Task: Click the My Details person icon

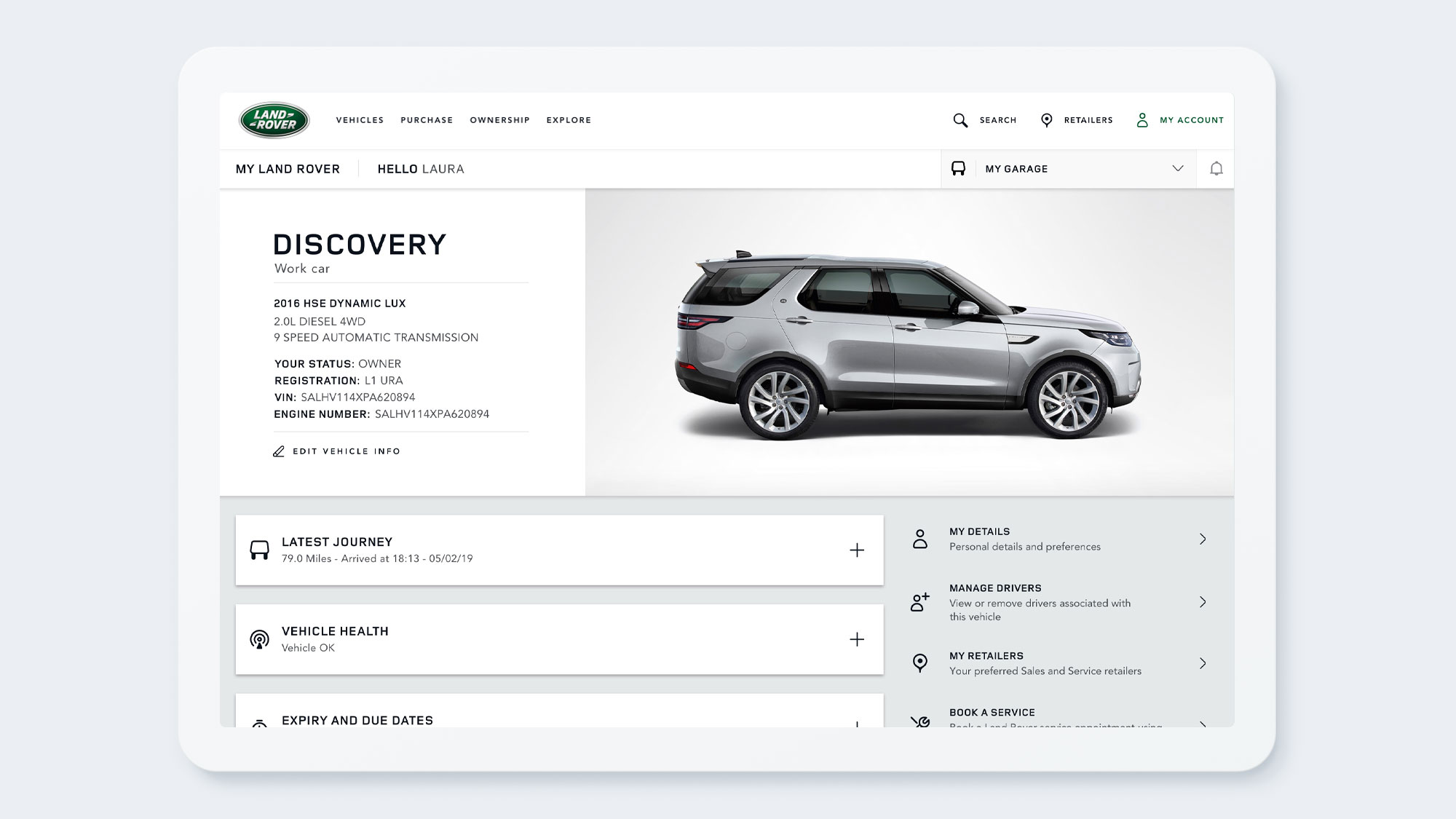Action: click(x=920, y=539)
